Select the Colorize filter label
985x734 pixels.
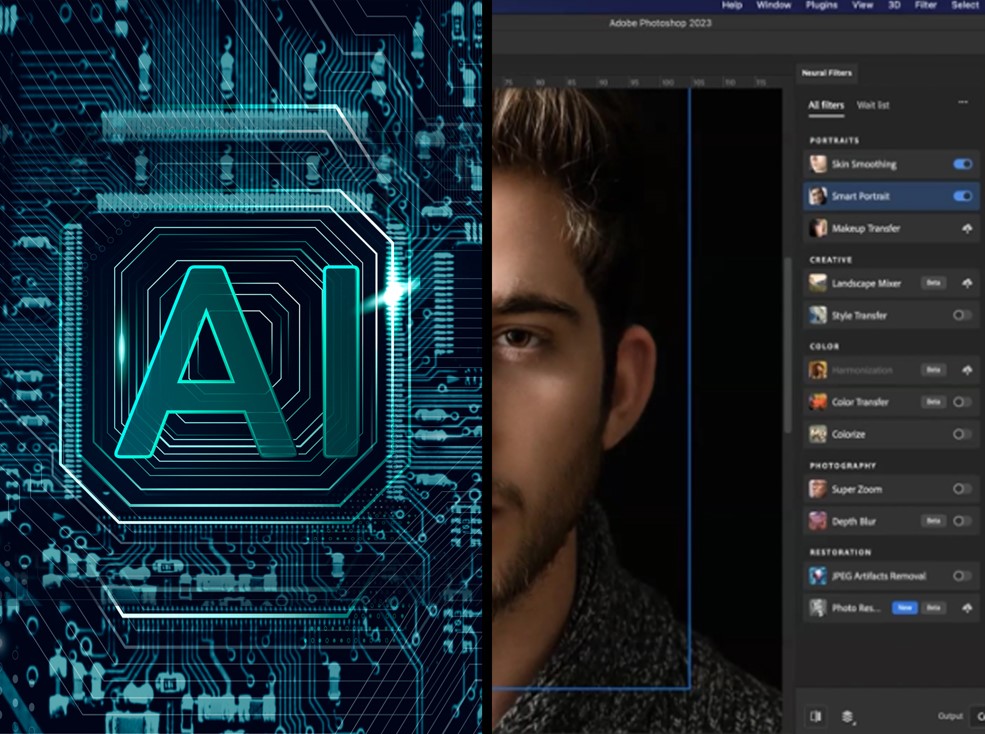point(848,434)
